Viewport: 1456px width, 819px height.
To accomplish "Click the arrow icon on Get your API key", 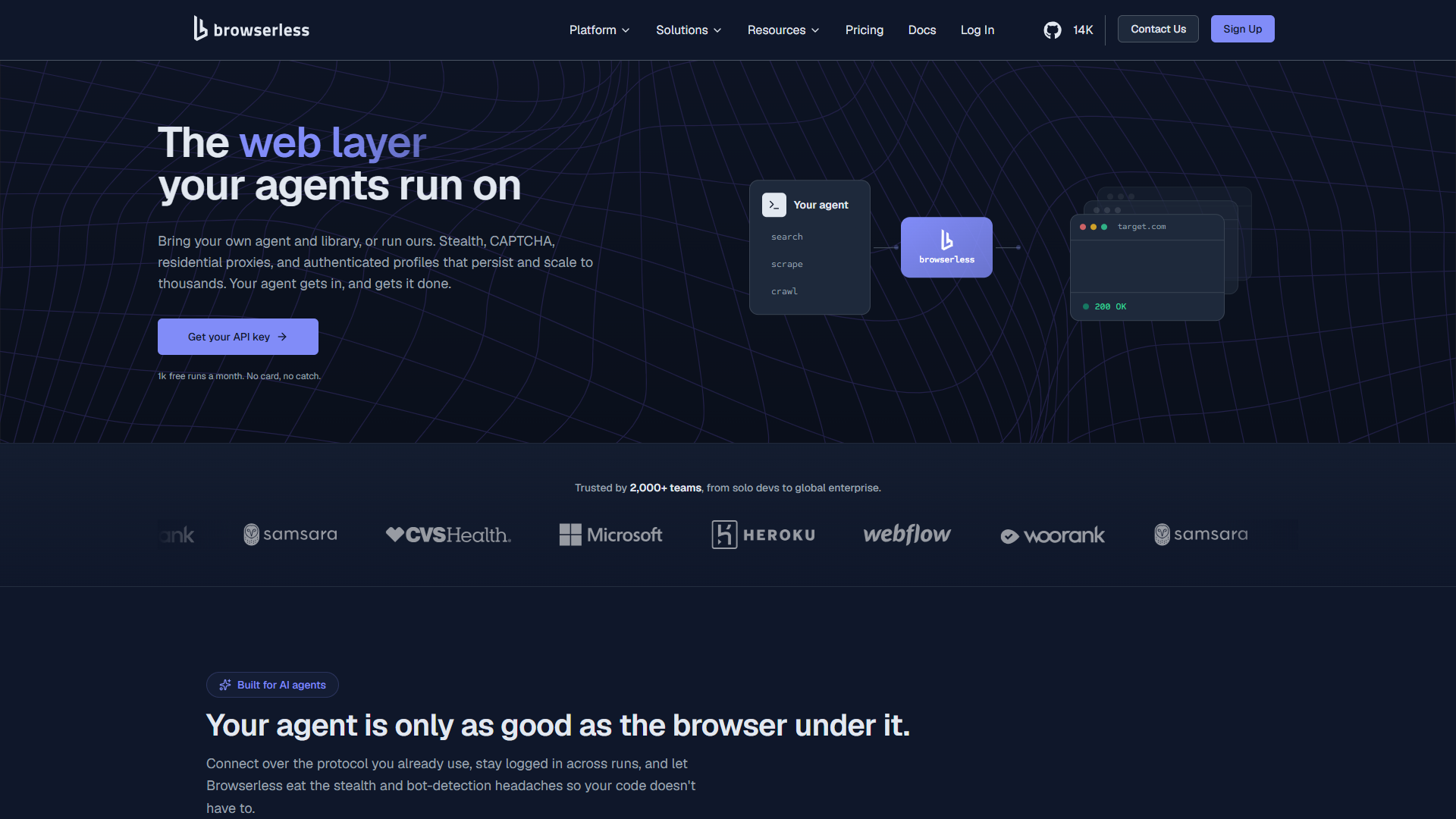I will tap(282, 337).
